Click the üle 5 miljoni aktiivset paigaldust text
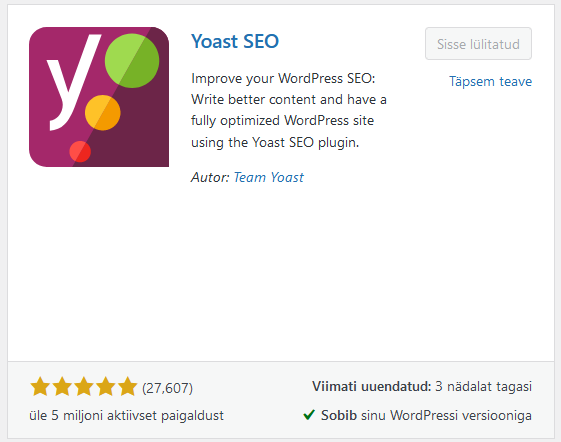 126,416
